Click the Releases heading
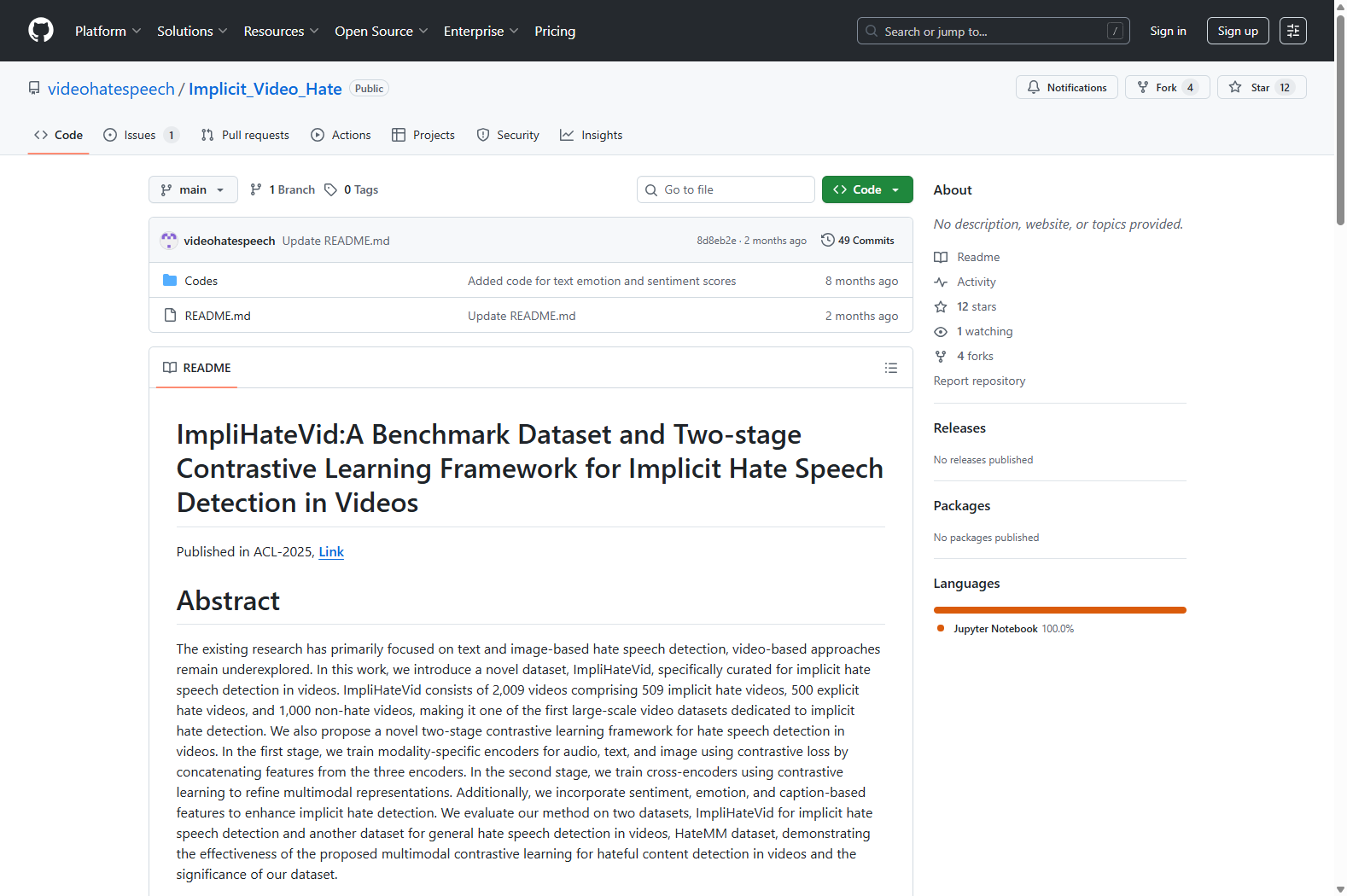 point(959,428)
